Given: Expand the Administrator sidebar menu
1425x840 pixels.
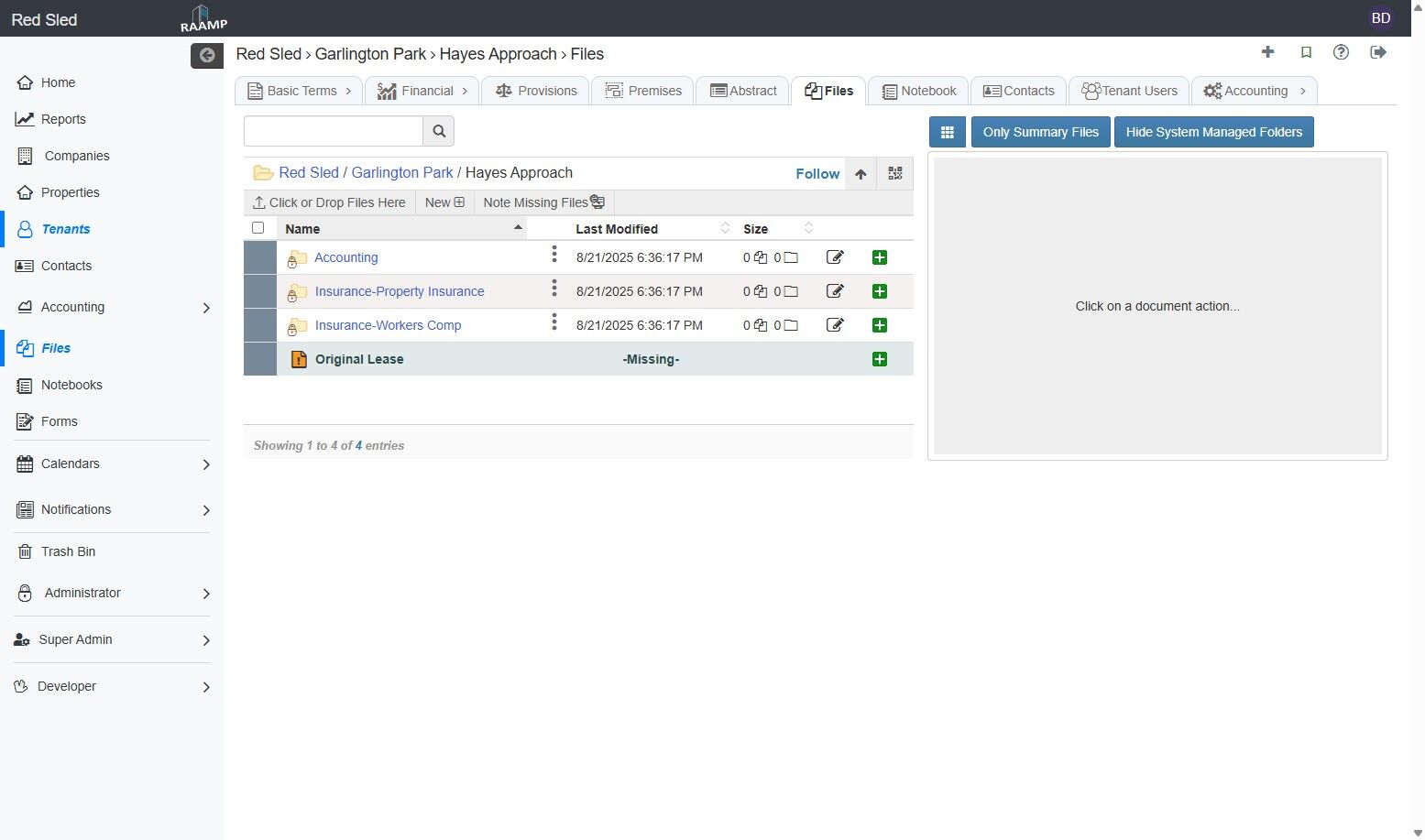Looking at the screenshot, I should click(x=206, y=594).
